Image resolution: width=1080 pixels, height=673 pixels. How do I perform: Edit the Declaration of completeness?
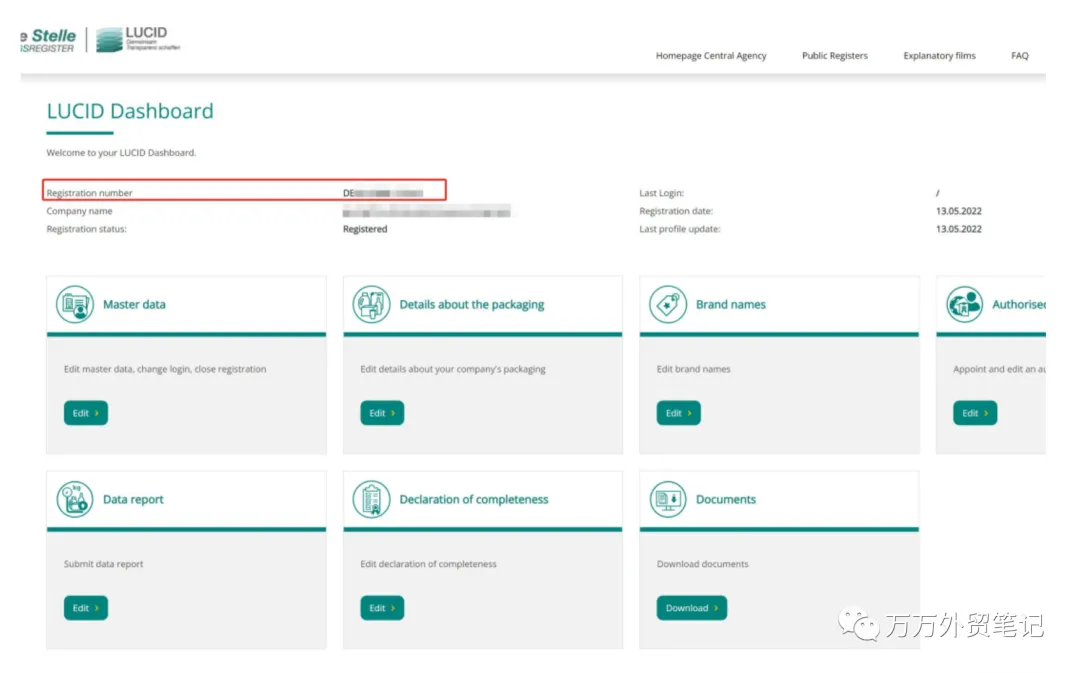(x=382, y=608)
